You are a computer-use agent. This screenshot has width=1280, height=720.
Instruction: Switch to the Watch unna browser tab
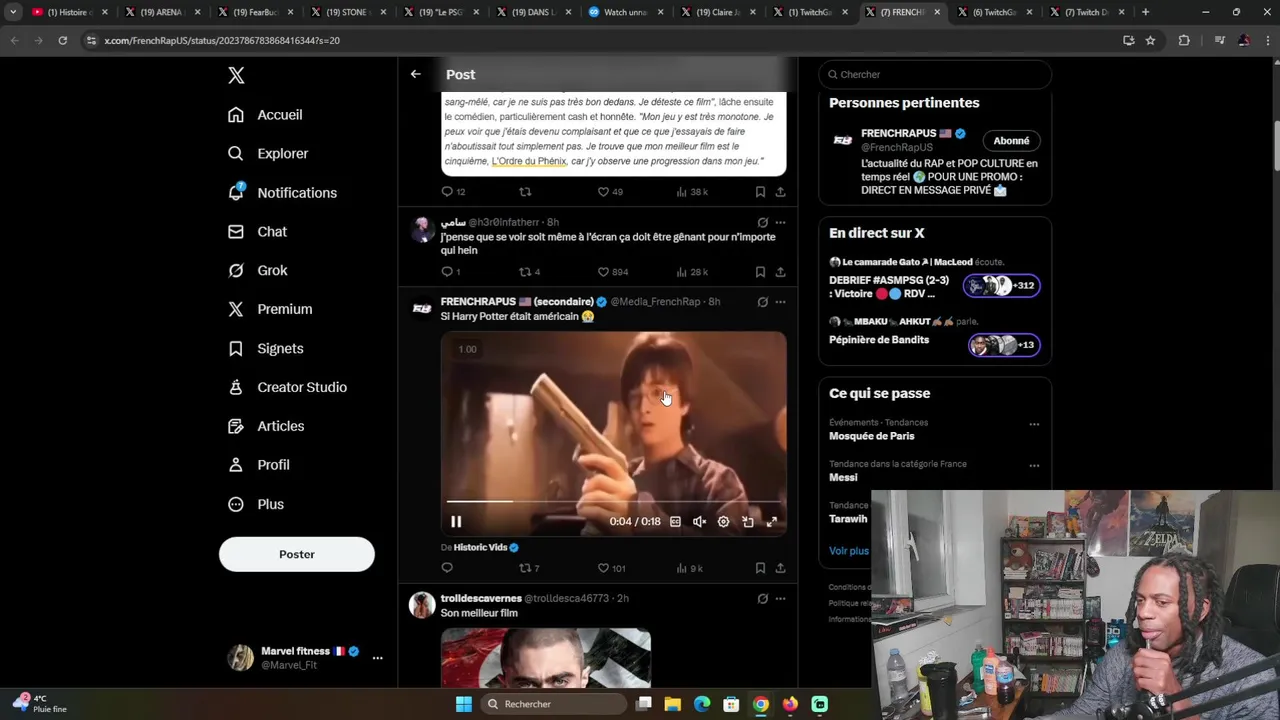coord(625,12)
